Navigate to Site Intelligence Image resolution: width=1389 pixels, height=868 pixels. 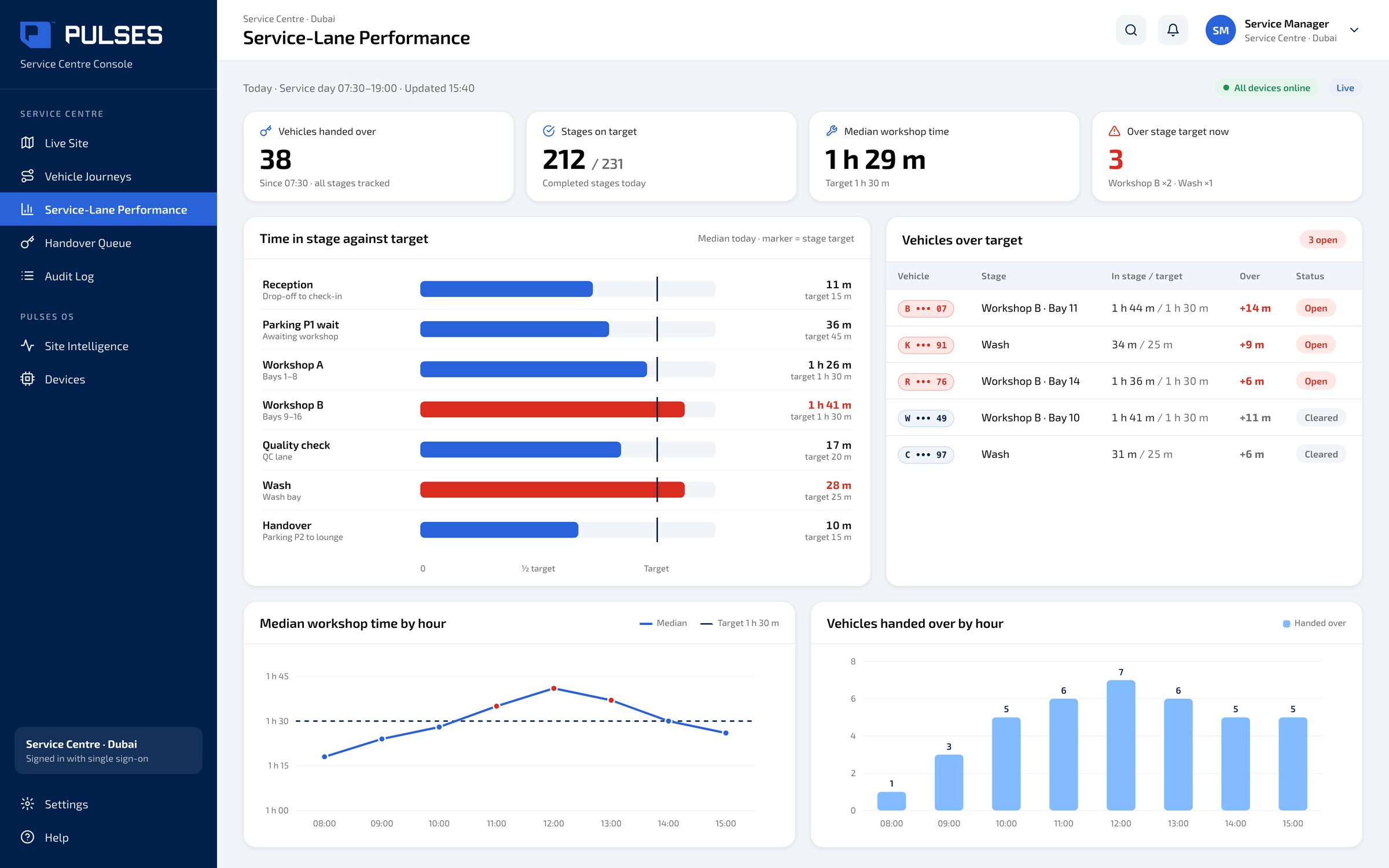(x=108, y=345)
